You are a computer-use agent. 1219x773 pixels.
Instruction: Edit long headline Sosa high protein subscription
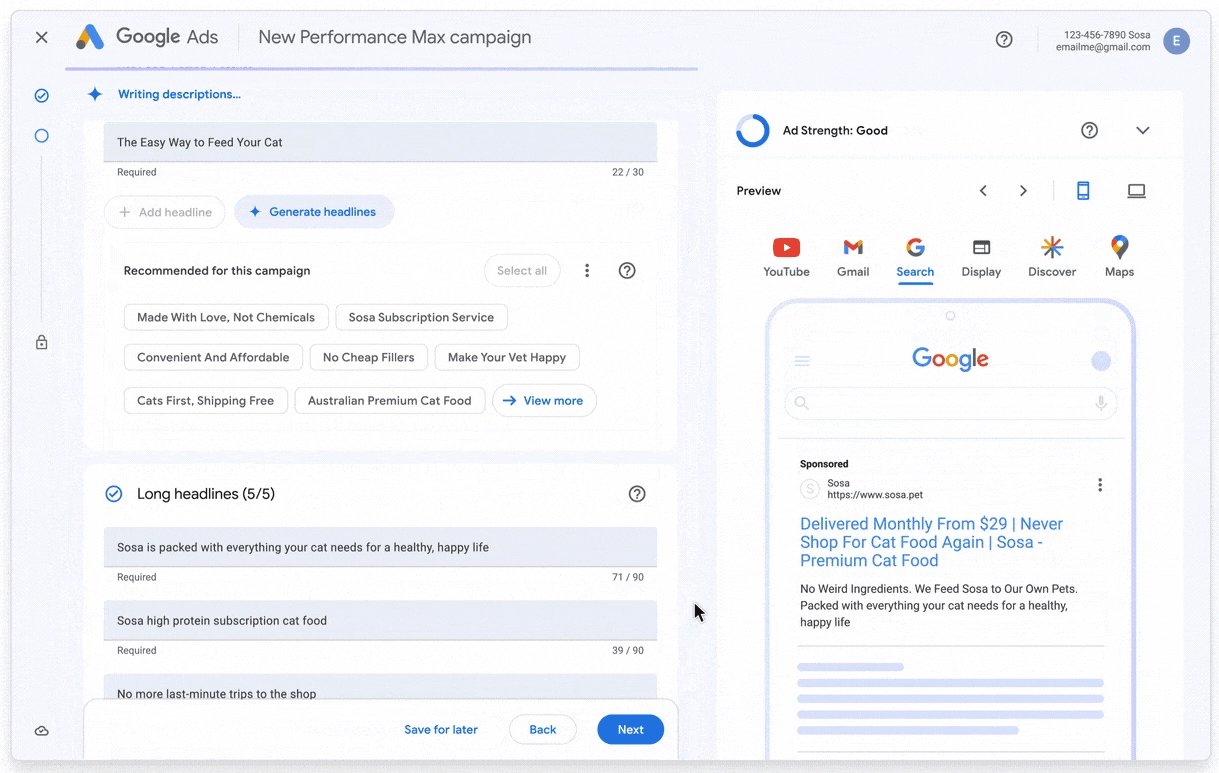pyautogui.click(x=380, y=620)
